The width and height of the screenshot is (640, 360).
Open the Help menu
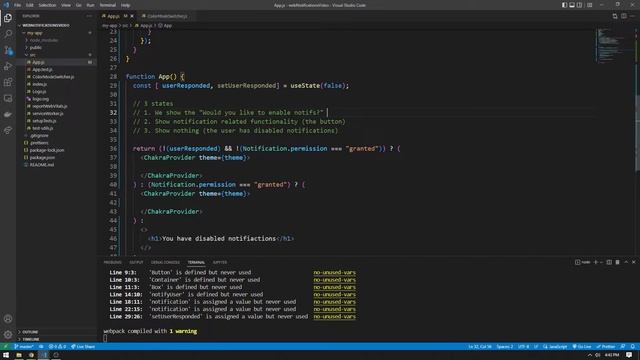pos(125,5)
